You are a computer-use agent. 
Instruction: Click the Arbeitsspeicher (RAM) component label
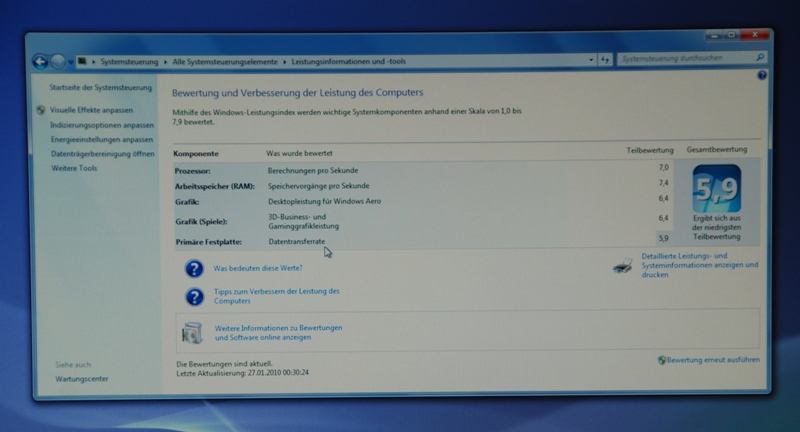215,186
